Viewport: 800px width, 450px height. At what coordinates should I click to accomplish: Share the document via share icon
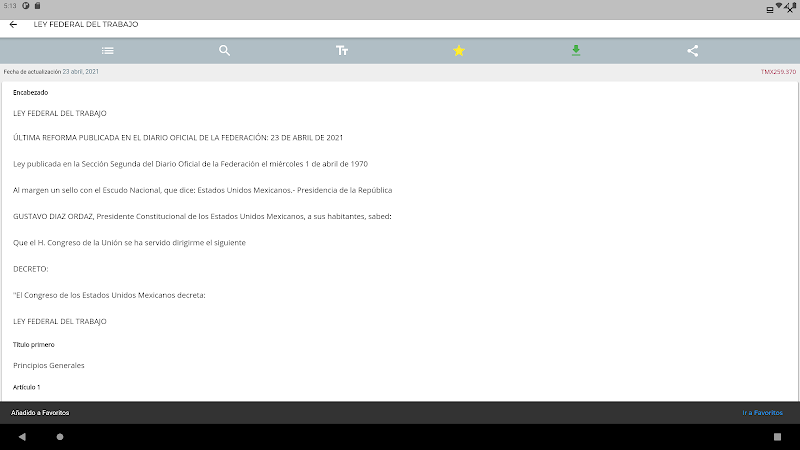pyautogui.click(x=693, y=51)
